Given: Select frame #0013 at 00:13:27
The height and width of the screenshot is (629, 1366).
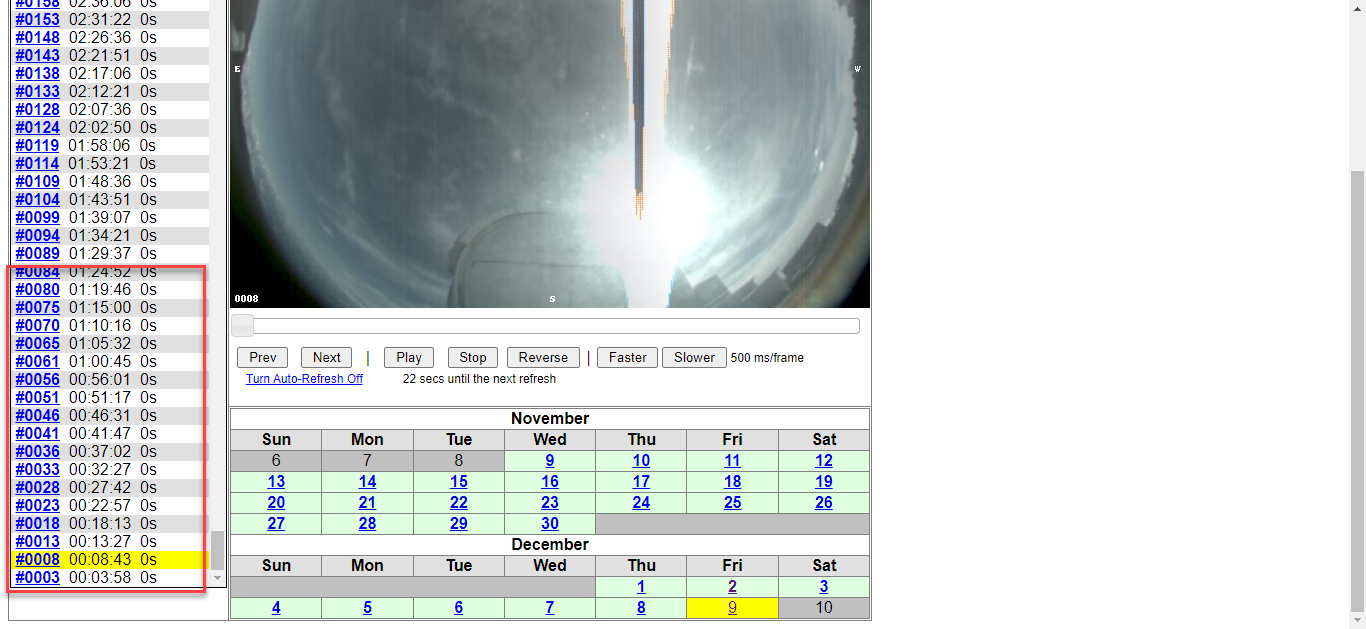Looking at the screenshot, I should 38,541.
